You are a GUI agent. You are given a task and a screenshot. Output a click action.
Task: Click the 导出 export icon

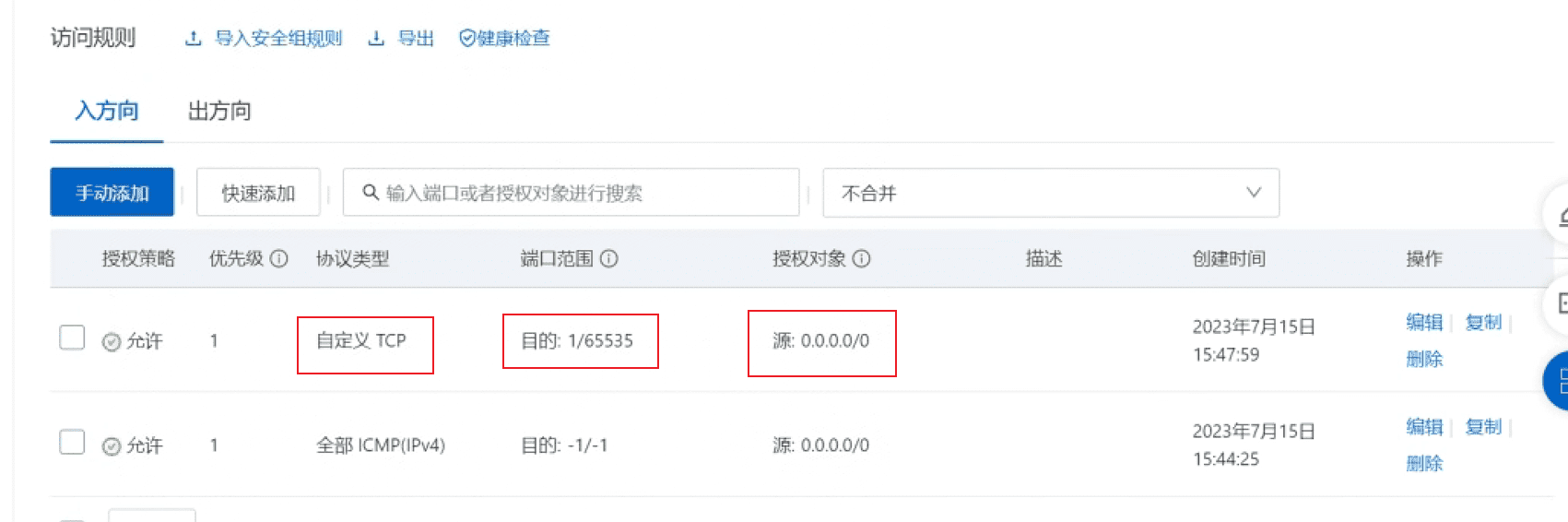tap(376, 39)
